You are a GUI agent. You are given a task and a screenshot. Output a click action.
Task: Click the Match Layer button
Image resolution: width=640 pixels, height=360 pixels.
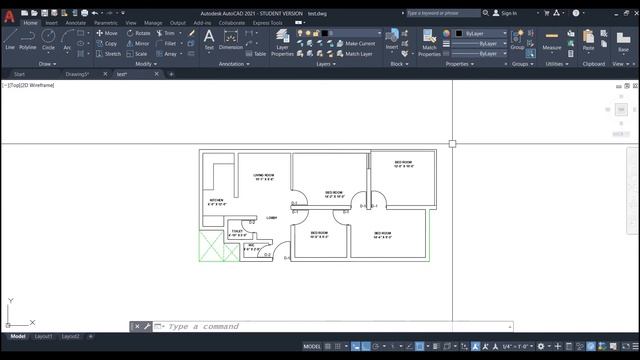click(355, 53)
